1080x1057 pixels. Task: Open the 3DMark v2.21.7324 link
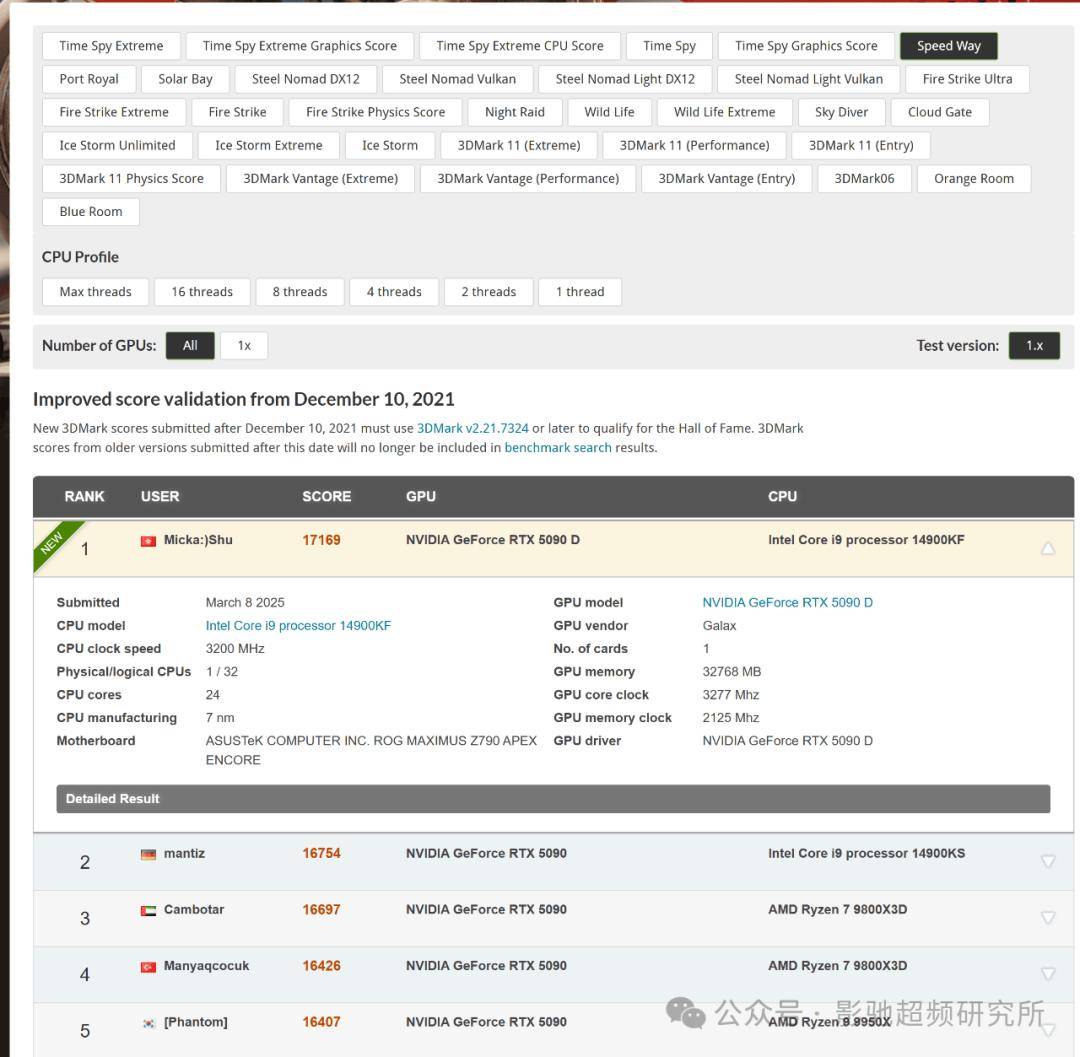472,428
